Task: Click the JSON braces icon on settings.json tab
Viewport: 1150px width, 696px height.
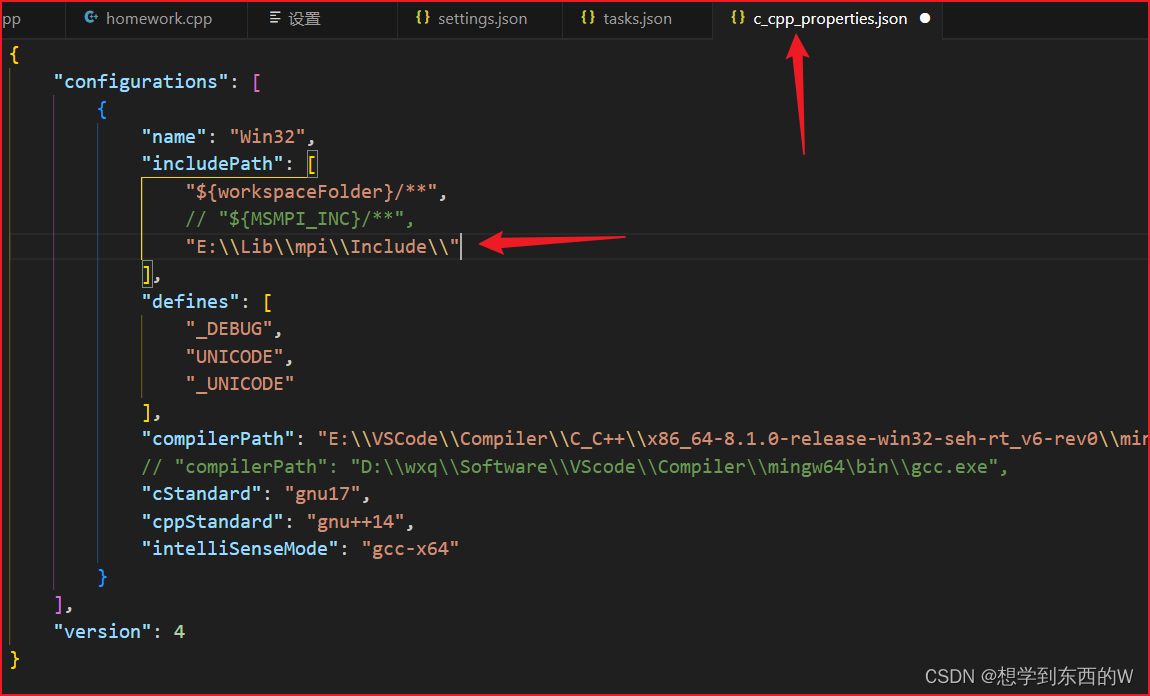Action: click(422, 18)
